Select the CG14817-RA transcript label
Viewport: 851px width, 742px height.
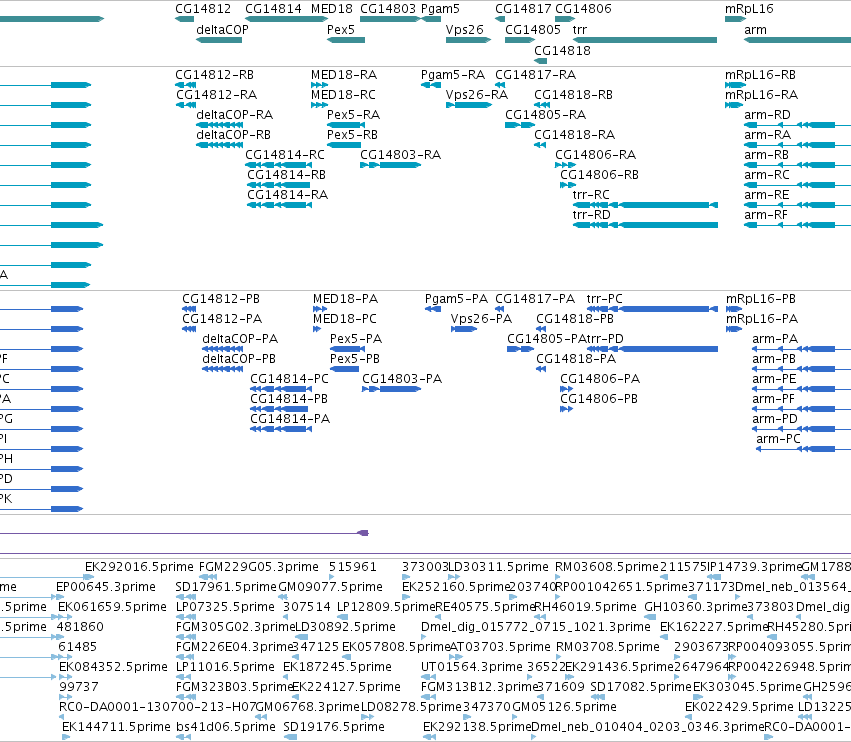tap(535, 74)
